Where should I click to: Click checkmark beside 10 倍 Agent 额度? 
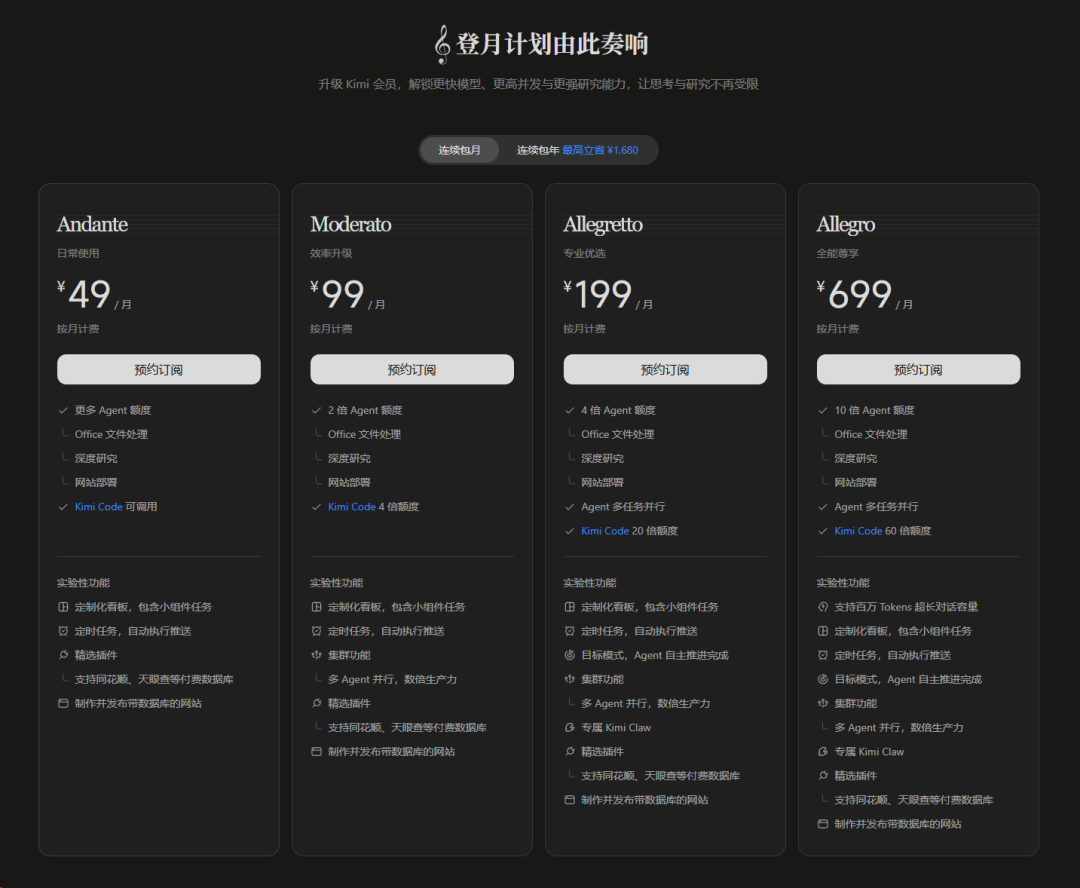pyautogui.click(x=822, y=411)
